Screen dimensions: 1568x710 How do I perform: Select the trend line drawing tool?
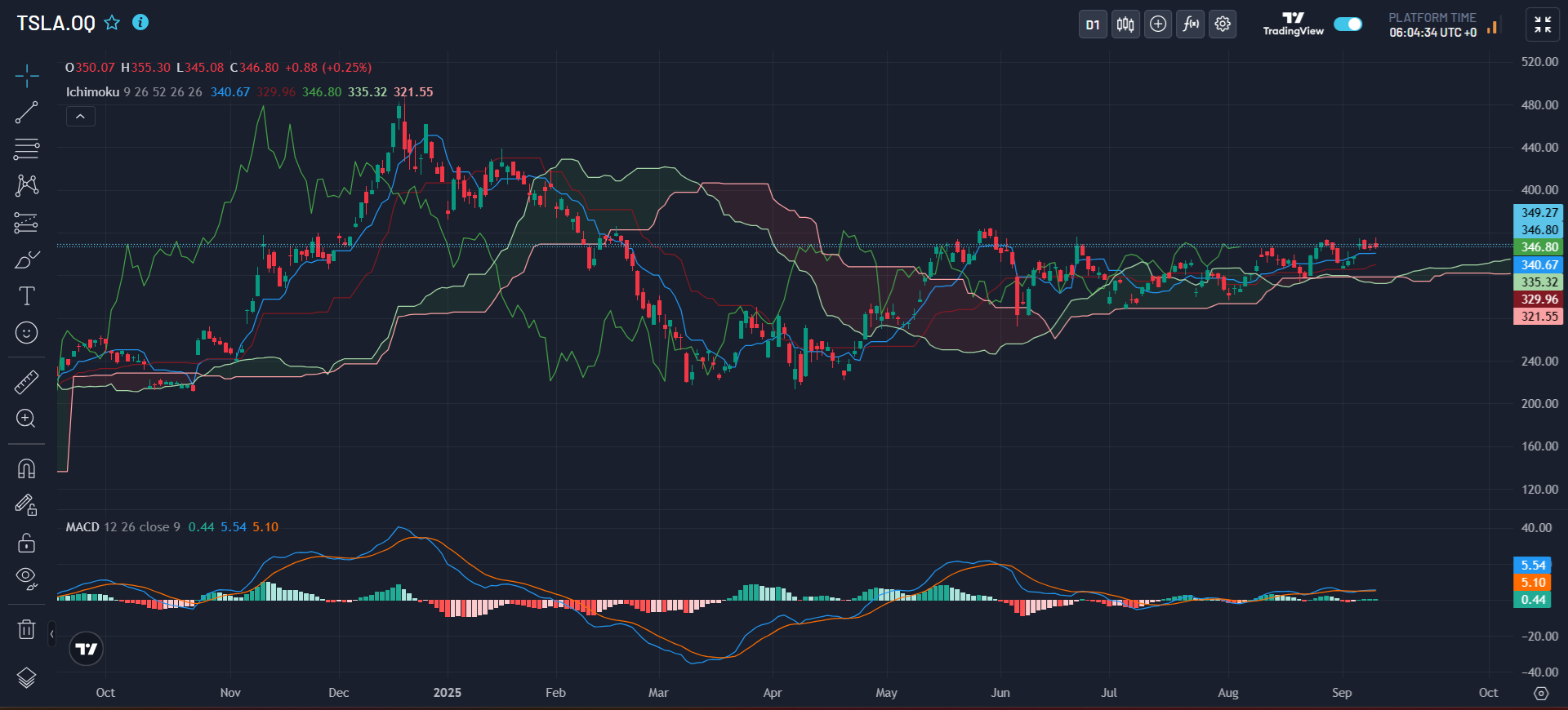26,113
